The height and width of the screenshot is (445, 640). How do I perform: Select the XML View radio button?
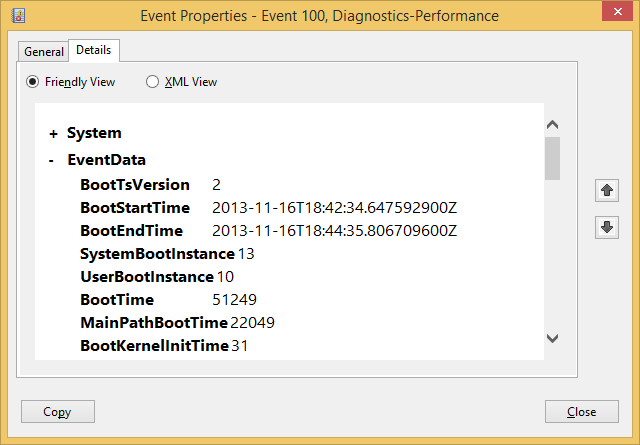pos(152,82)
